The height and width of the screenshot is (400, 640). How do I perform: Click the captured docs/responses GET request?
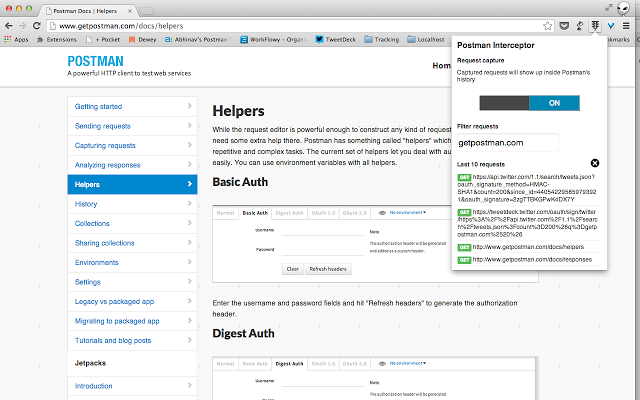coord(528,260)
